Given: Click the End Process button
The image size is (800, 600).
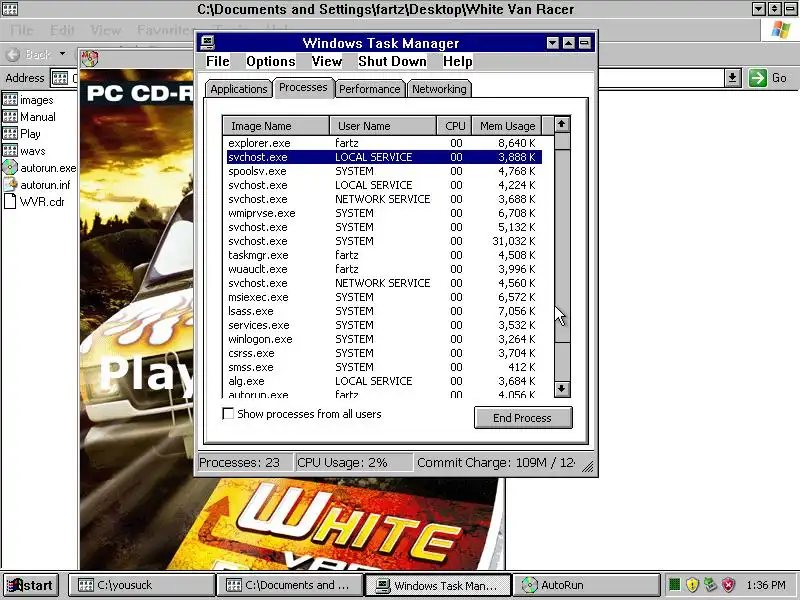Looking at the screenshot, I should (523, 418).
